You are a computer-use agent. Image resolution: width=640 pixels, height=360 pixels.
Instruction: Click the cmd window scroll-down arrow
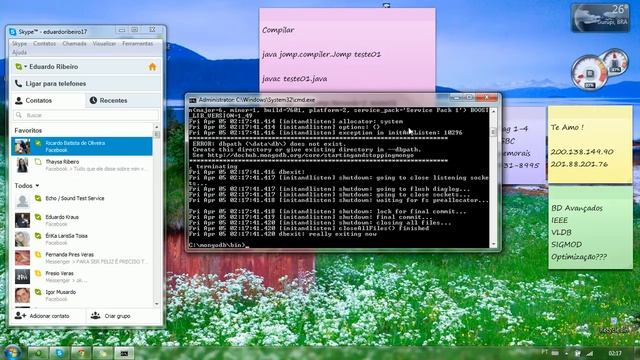point(493,244)
